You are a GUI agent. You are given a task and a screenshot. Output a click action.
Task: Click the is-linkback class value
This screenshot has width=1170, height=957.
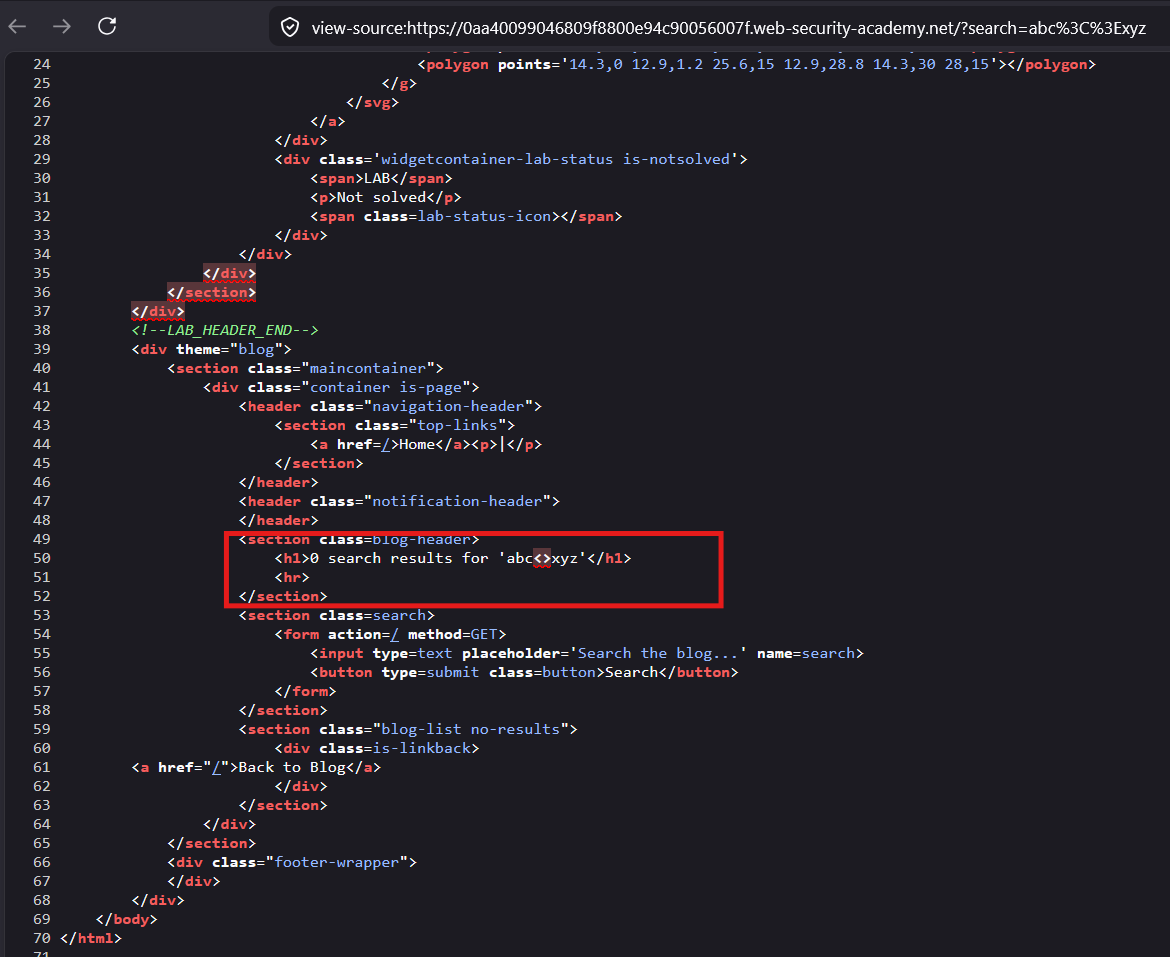point(422,749)
